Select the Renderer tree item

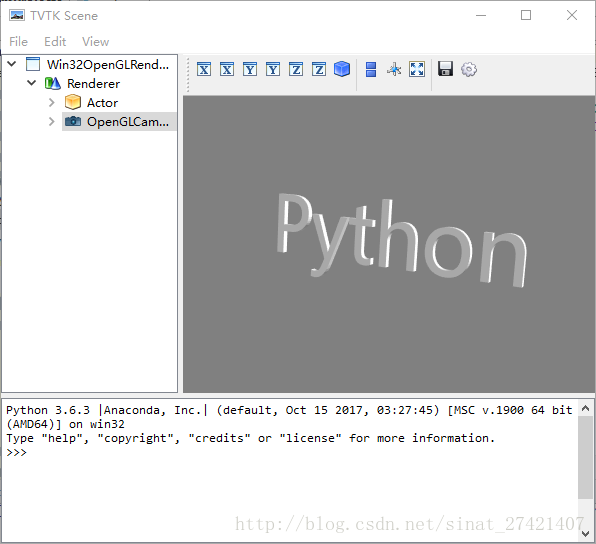94,84
